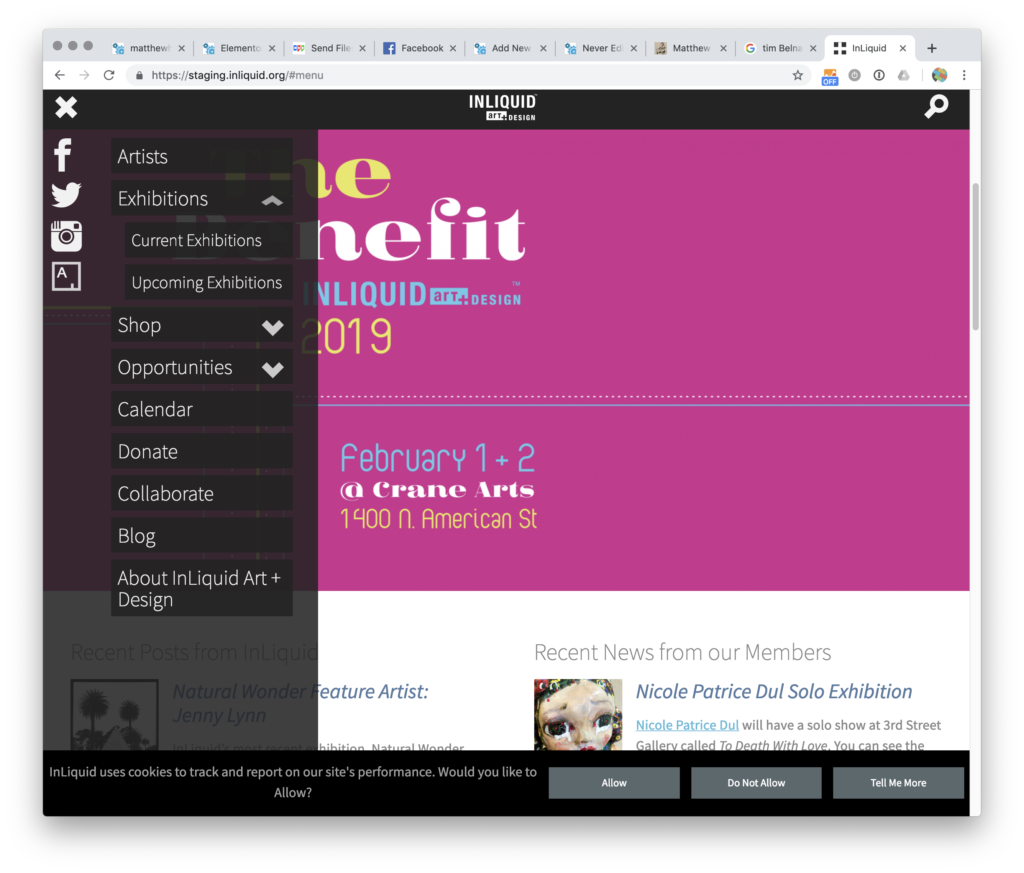Open the Collaborate menu item
Viewport: 1024px width, 873px height.
[x=201, y=494]
